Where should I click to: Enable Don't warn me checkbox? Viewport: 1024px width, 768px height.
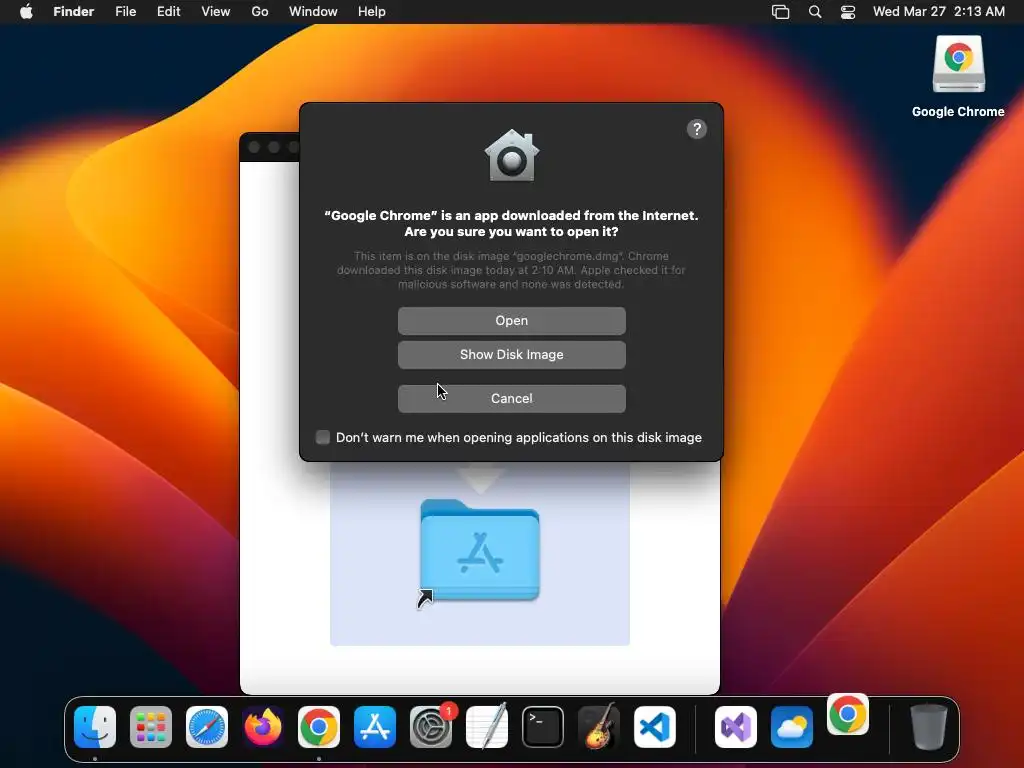coord(323,437)
